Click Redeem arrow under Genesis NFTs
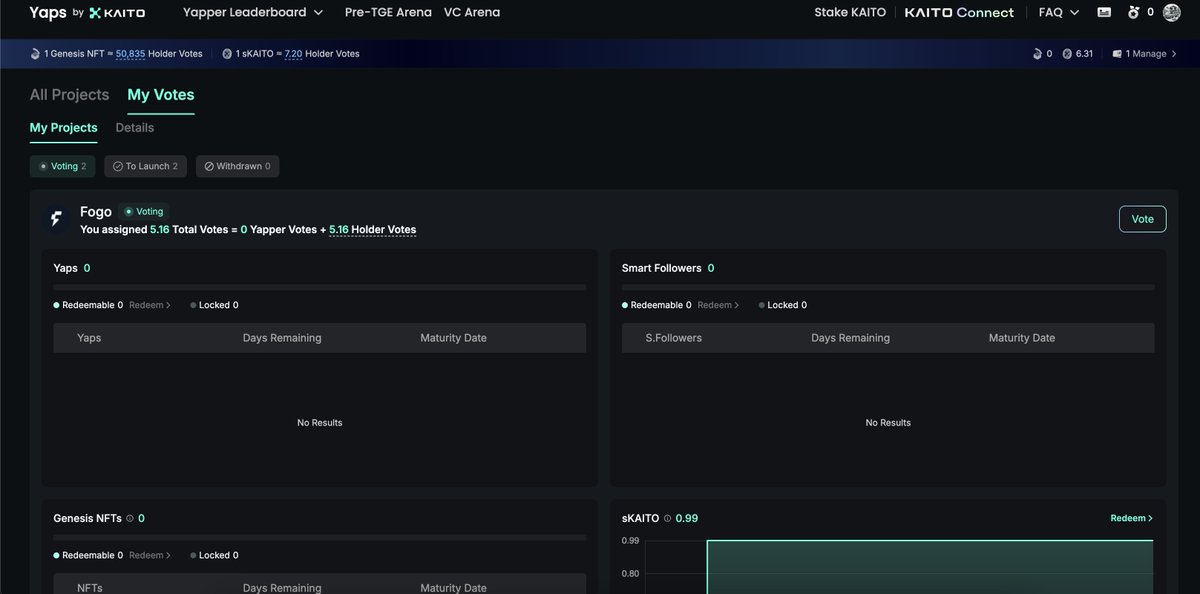The image size is (1200, 594). tap(150, 555)
